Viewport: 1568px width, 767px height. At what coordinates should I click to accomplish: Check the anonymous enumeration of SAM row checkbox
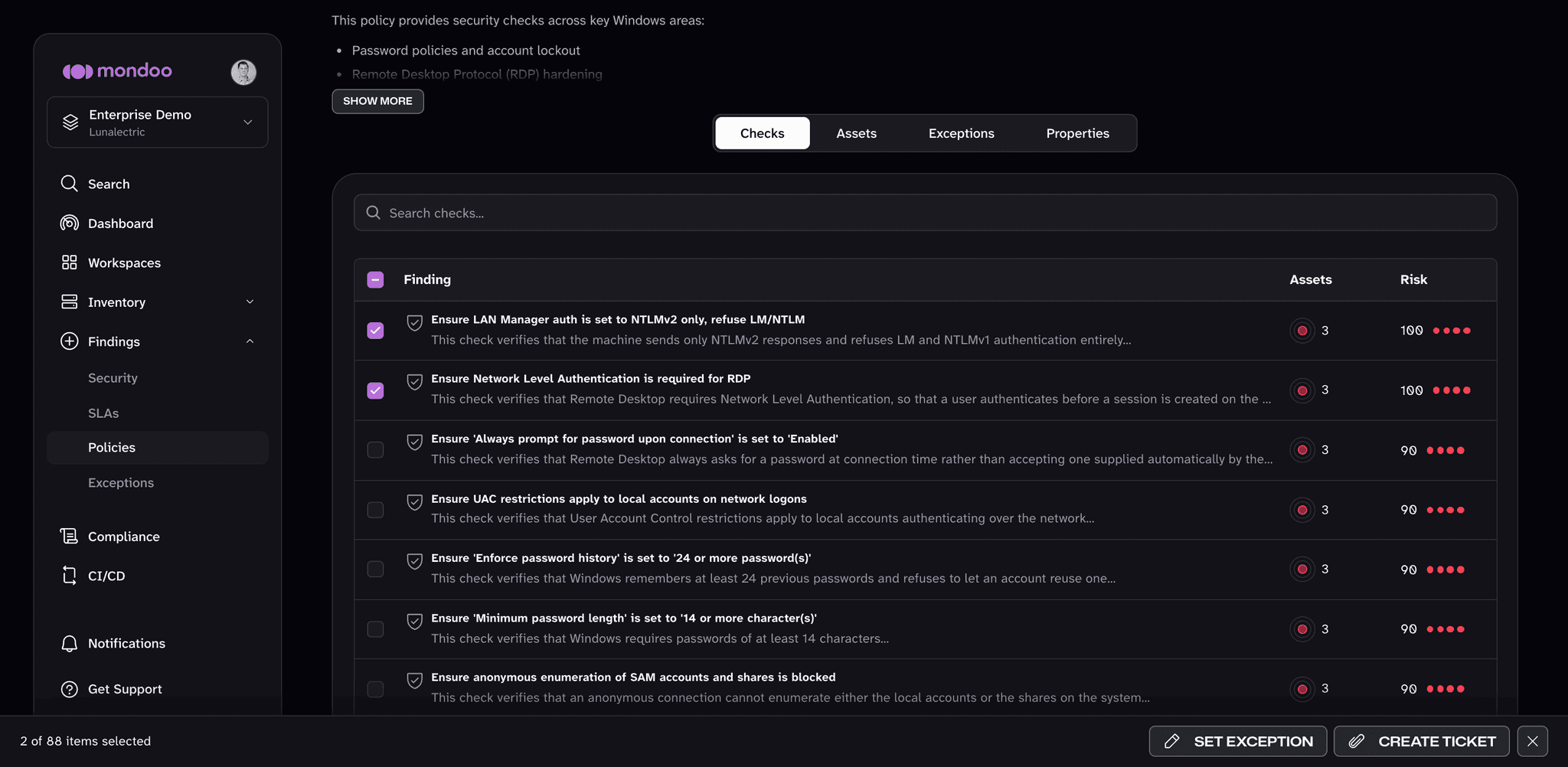(375, 689)
